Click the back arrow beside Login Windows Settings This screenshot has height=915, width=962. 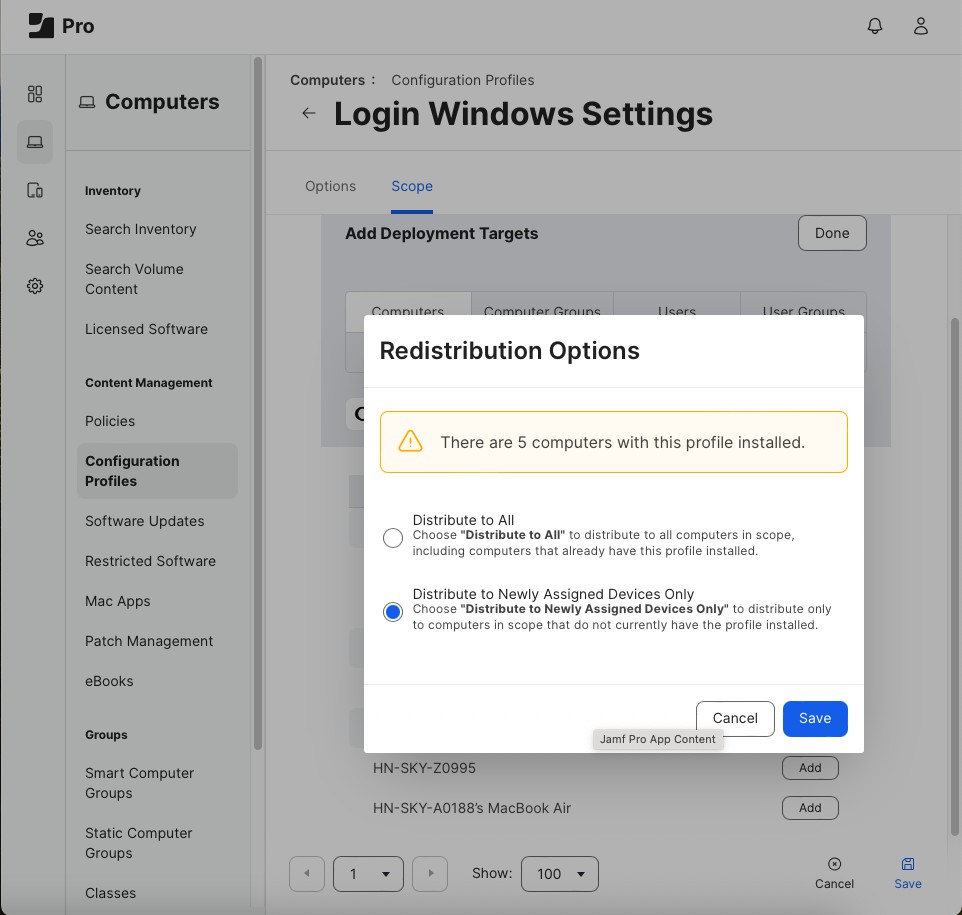(x=309, y=113)
